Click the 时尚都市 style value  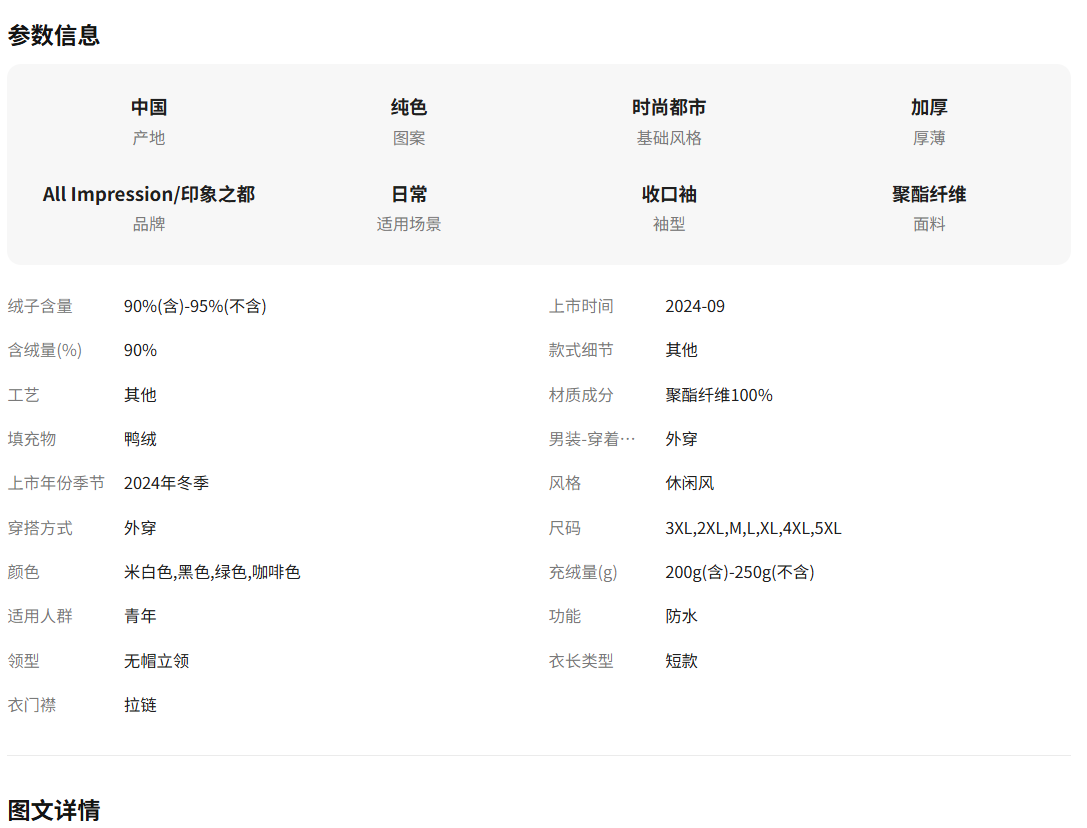click(669, 107)
